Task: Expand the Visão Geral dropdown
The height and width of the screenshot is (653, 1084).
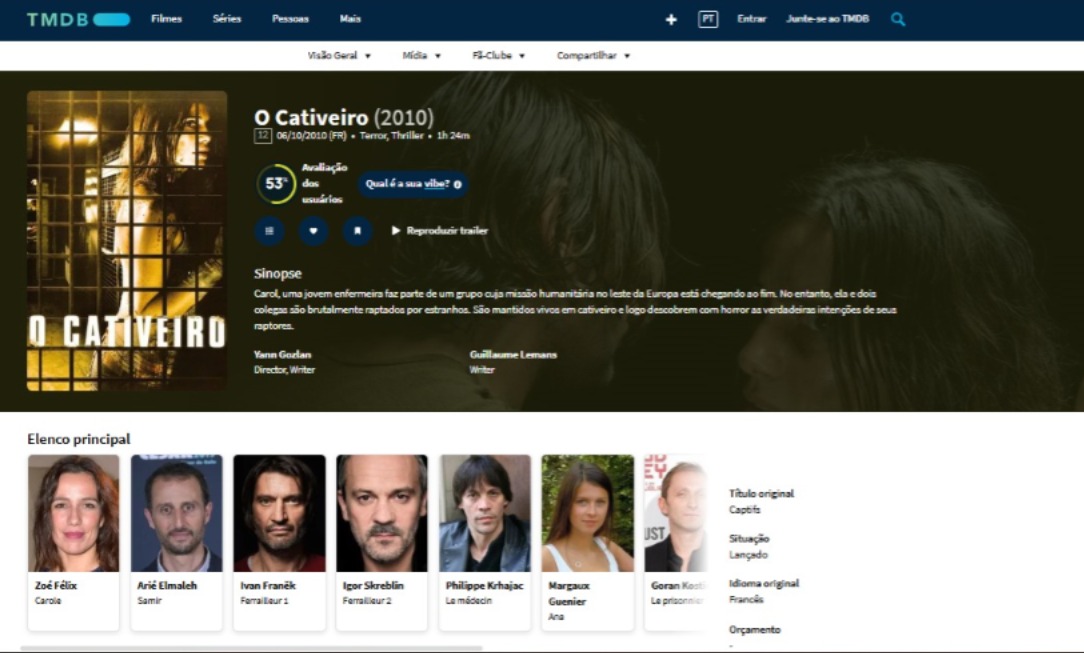Action: [339, 56]
